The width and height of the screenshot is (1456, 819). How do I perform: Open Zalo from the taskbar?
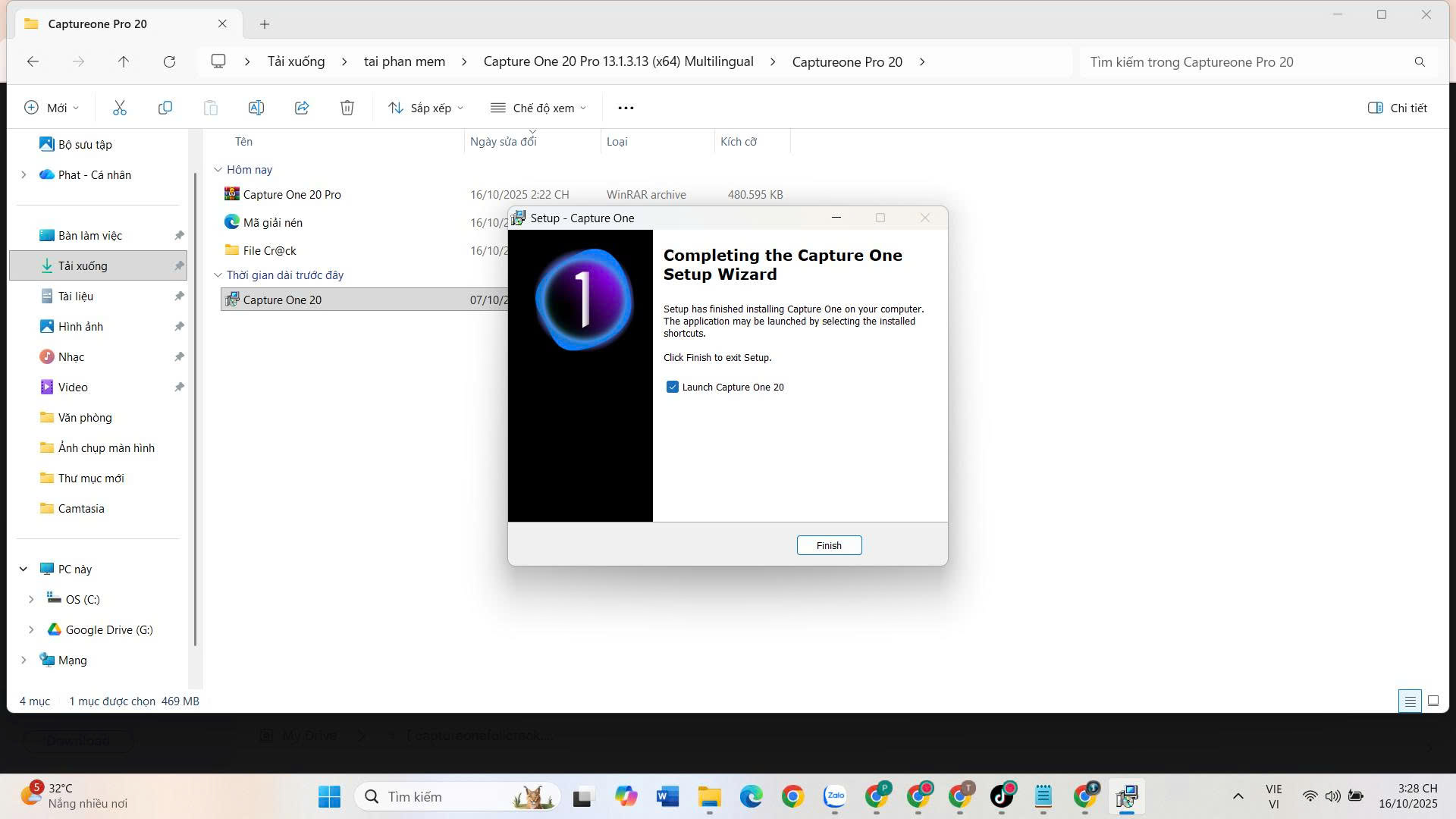[835, 796]
